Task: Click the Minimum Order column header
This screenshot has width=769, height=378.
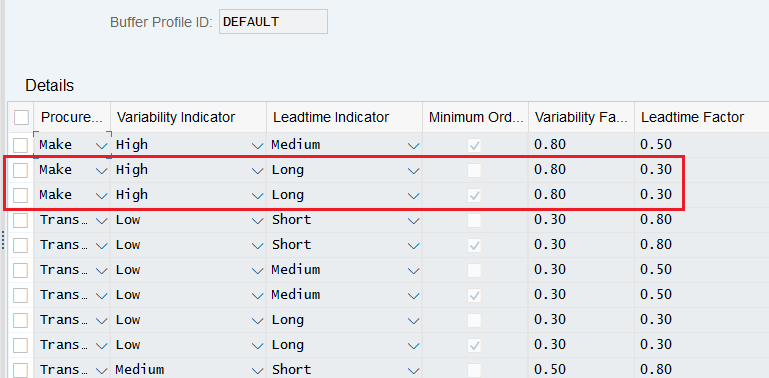Action: point(475,117)
